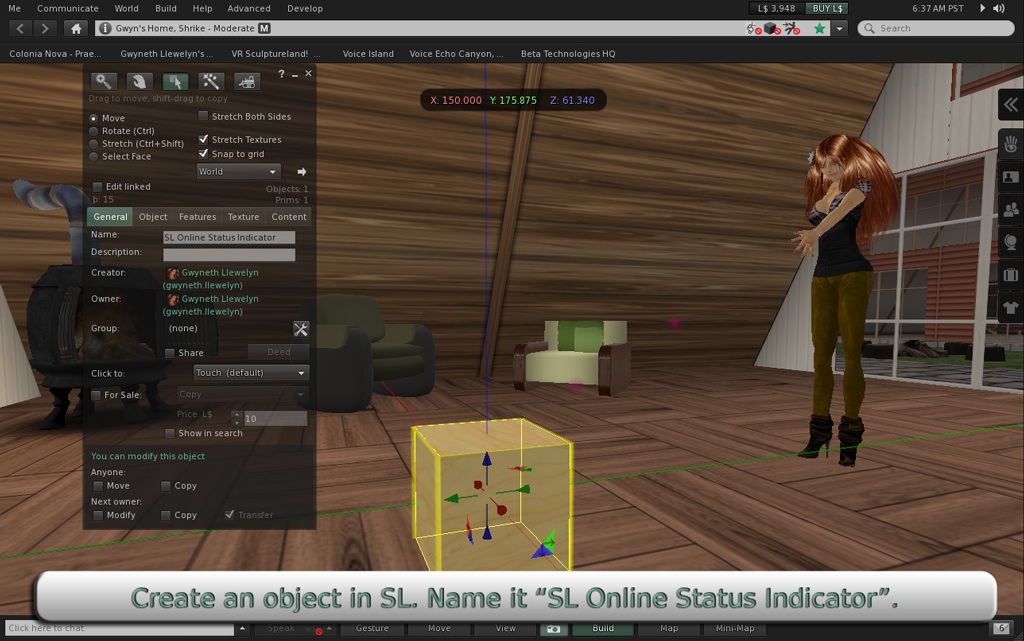Image resolution: width=1024 pixels, height=641 pixels.
Task: Click the Description input field
Action: pyautogui.click(x=229, y=255)
